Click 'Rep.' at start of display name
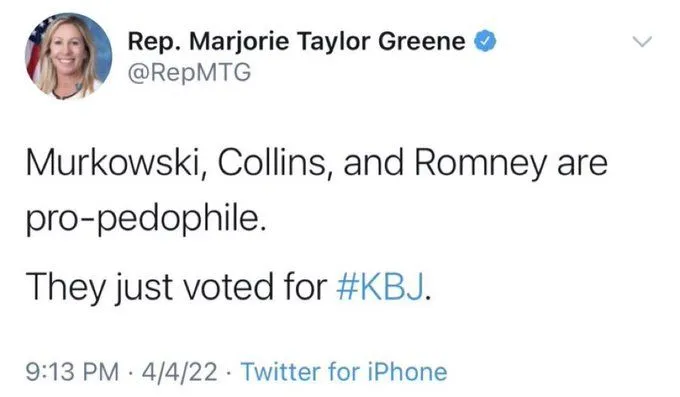680x397 pixels. [x=155, y=43]
